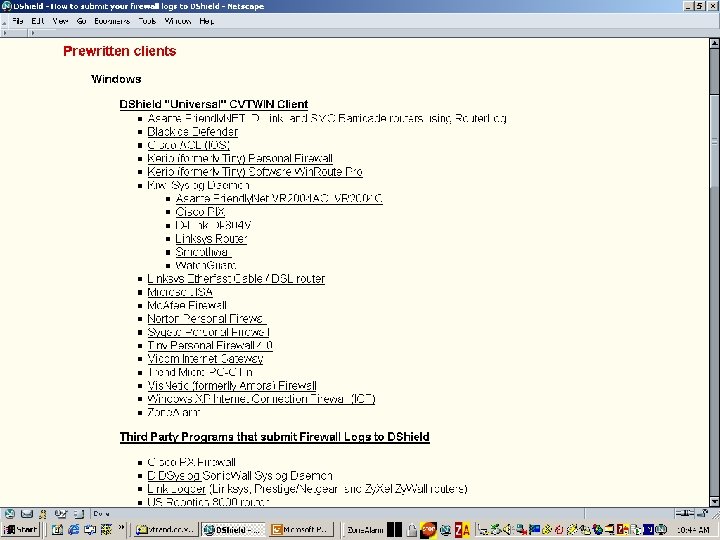Click the McAfee Firewall list item
720x540 pixels.
pyautogui.click(x=187, y=305)
